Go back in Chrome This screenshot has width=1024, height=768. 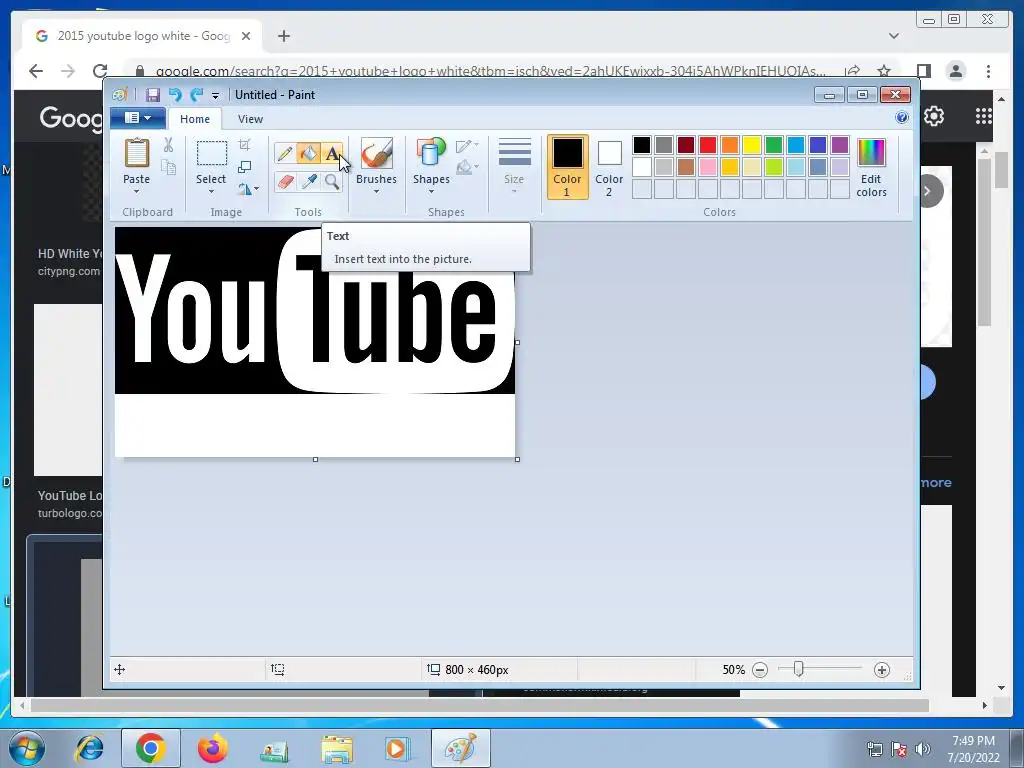click(36, 71)
